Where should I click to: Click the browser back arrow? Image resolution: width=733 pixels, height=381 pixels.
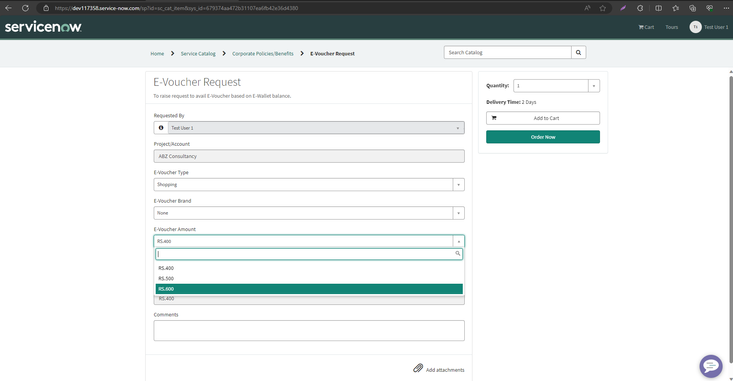[x=8, y=8]
